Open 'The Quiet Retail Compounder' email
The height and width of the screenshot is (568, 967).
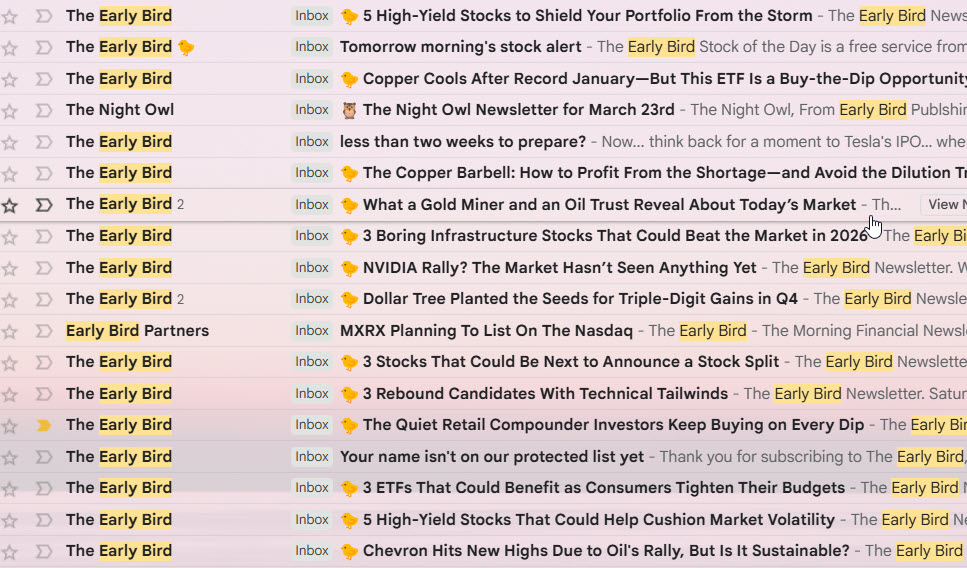click(x=613, y=425)
